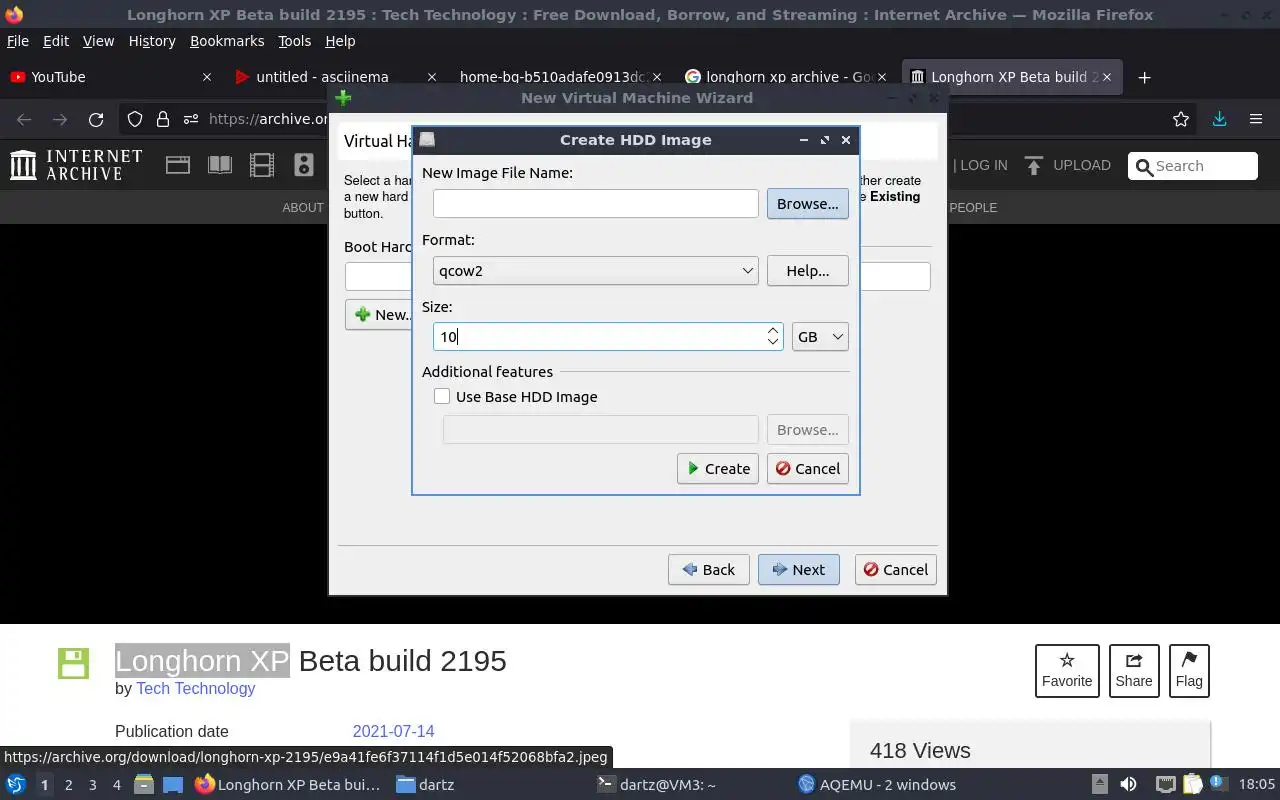Go back in Firefox navigation
The image size is (1280, 800).
24,119
